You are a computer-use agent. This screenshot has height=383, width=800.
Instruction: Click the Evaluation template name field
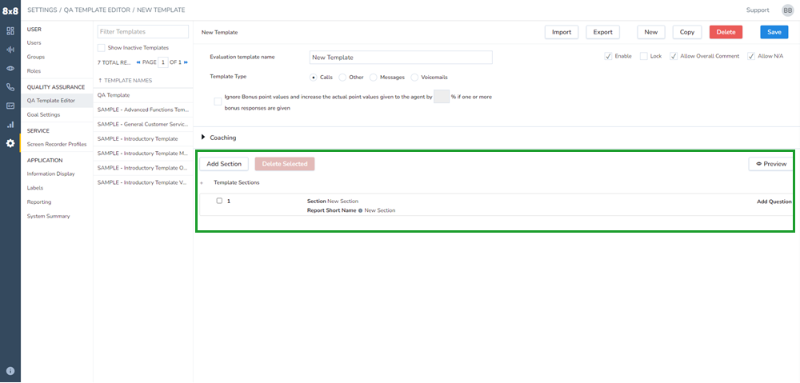(401, 58)
